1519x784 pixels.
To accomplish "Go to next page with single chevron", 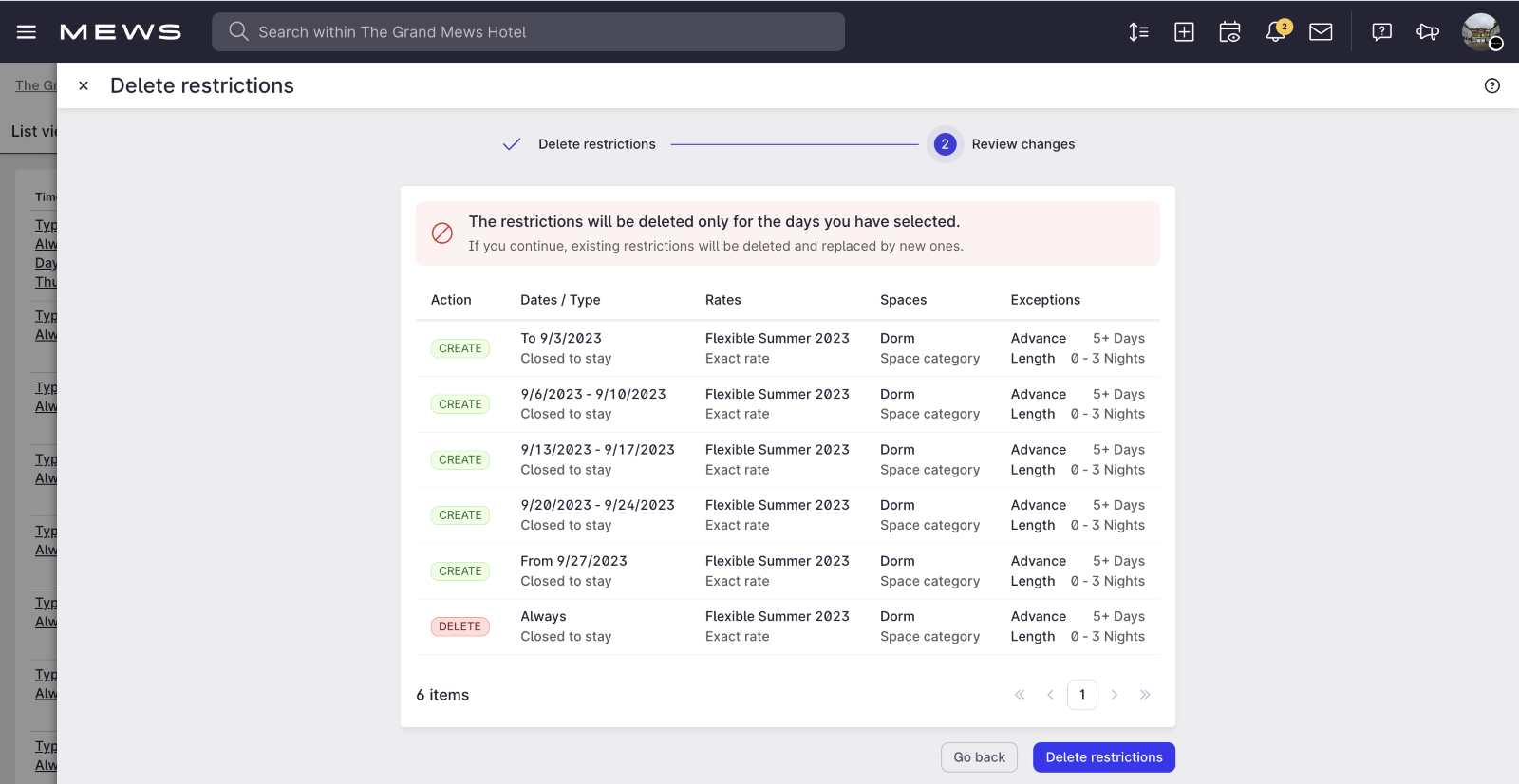I will click(x=1115, y=695).
